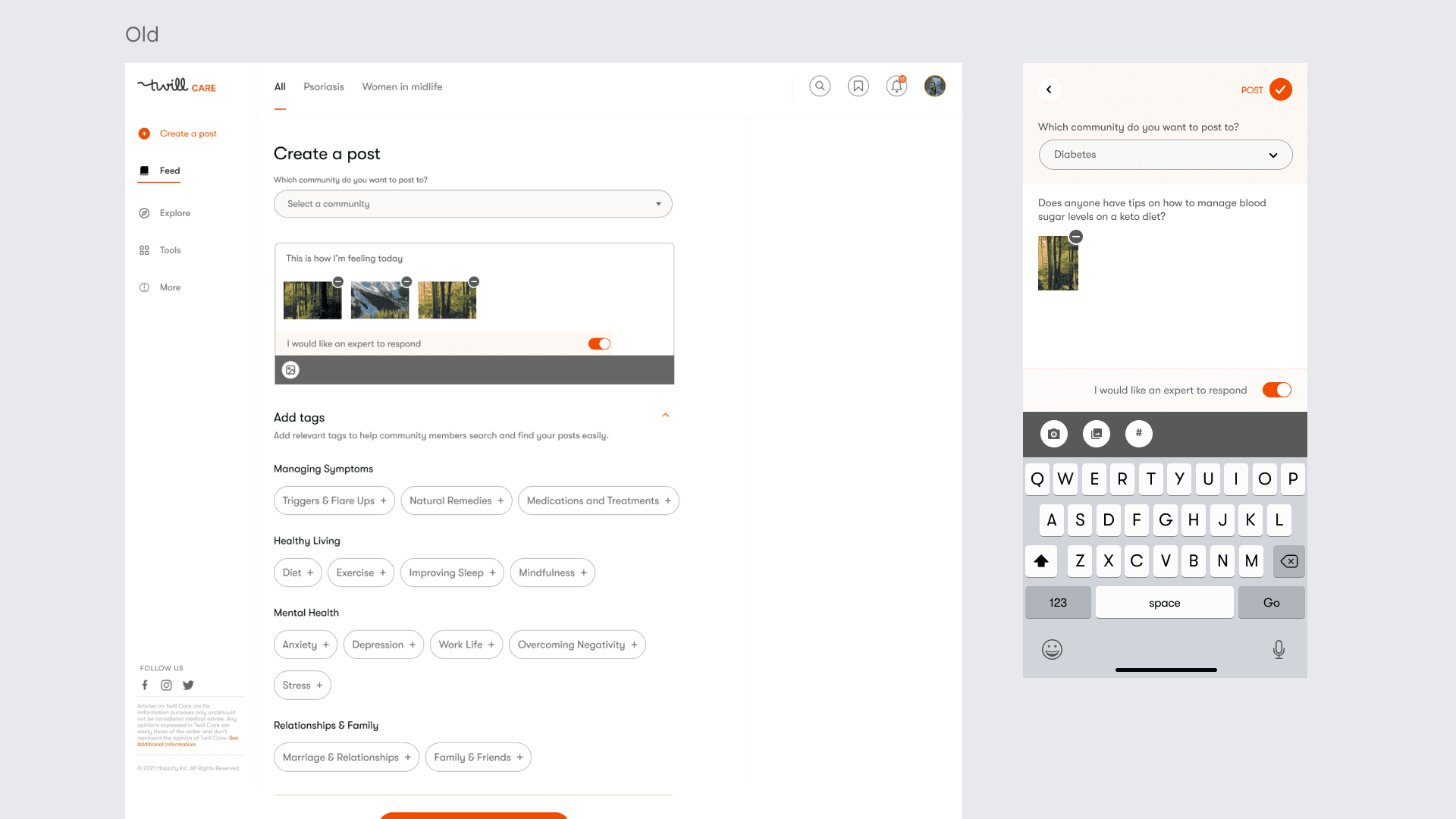Remove the mountain image thumbnail

click(x=406, y=282)
